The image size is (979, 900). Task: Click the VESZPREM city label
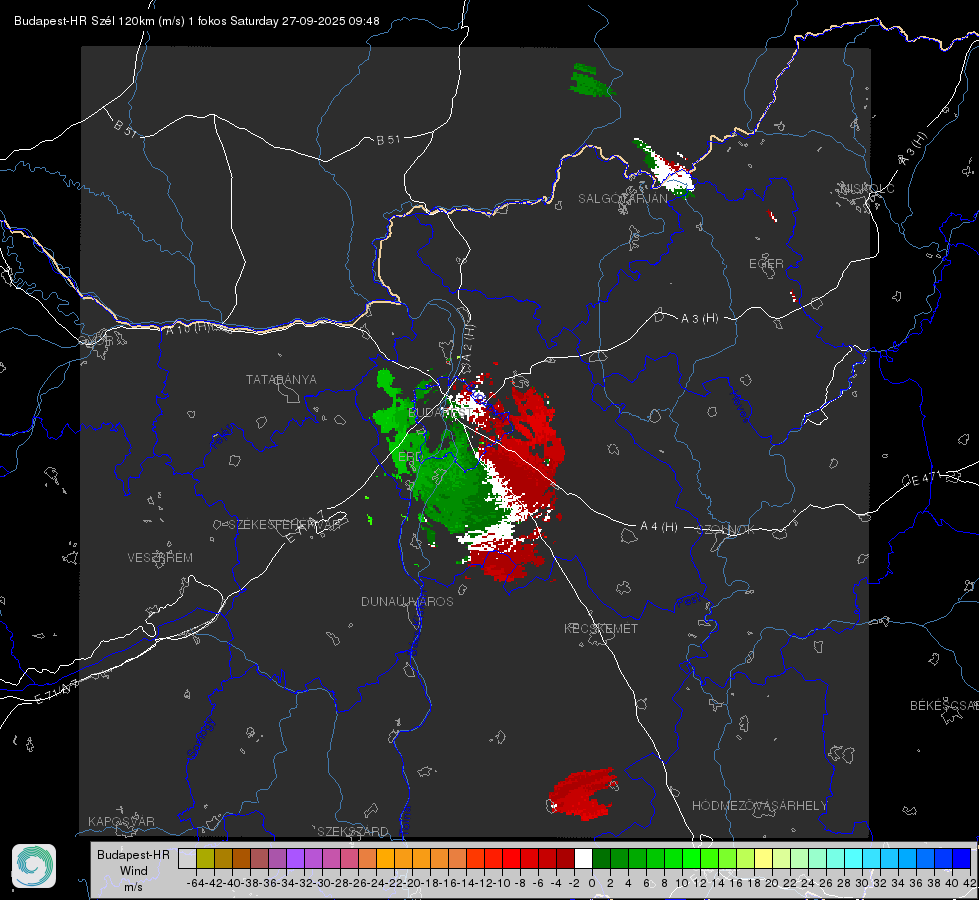[160, 557]
